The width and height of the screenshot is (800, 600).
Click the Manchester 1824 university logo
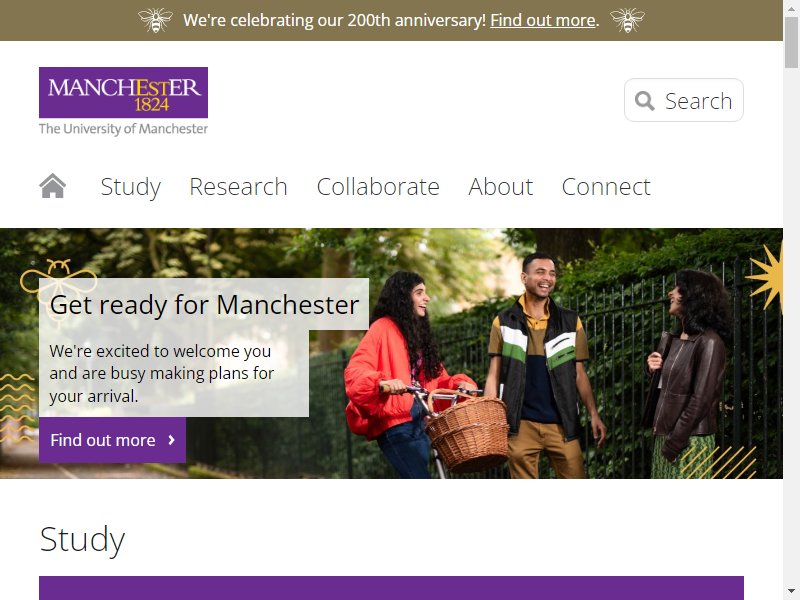(x=123, y=101)
